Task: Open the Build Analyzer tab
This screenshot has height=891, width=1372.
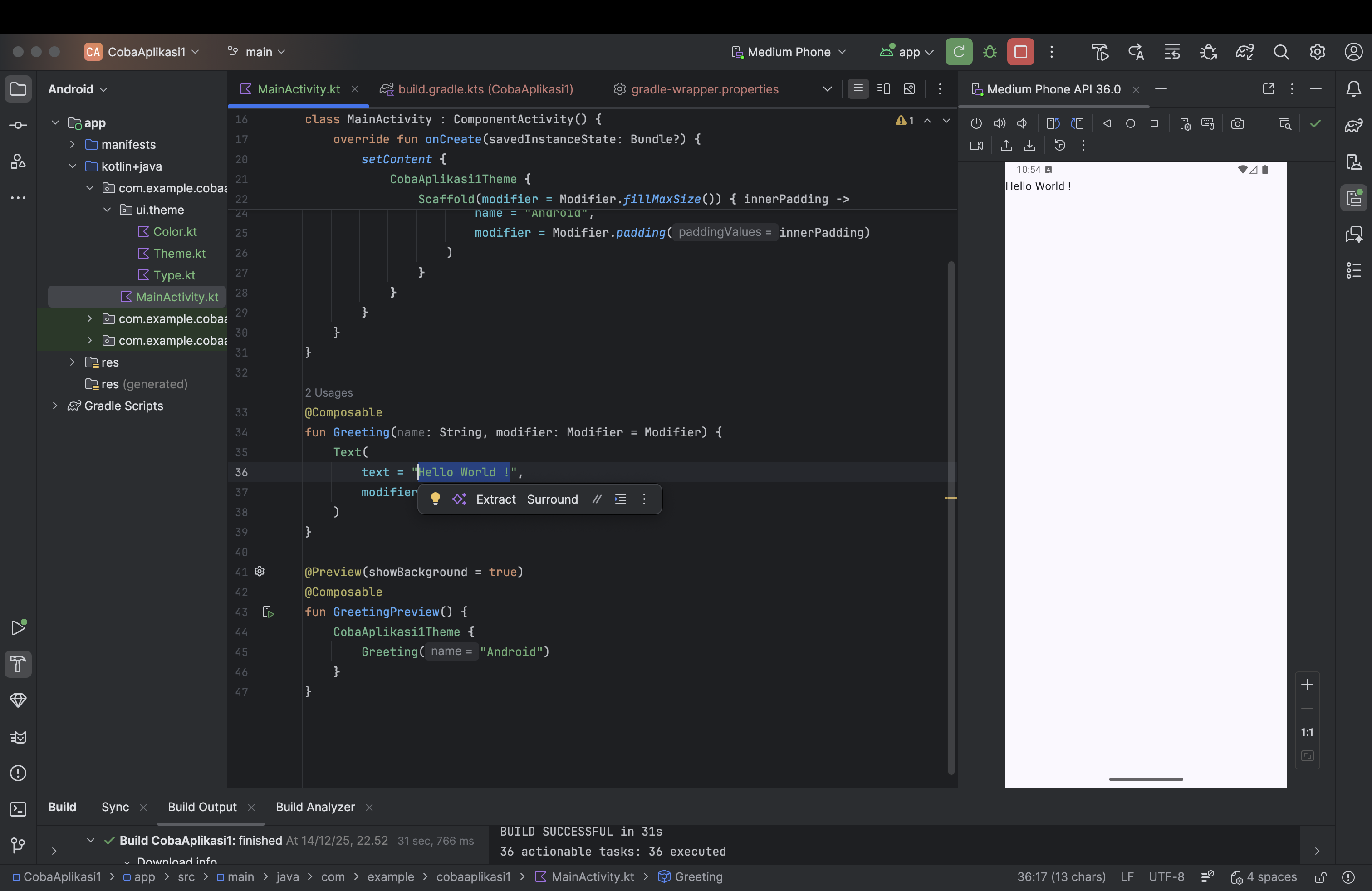Action: point(315,807)
